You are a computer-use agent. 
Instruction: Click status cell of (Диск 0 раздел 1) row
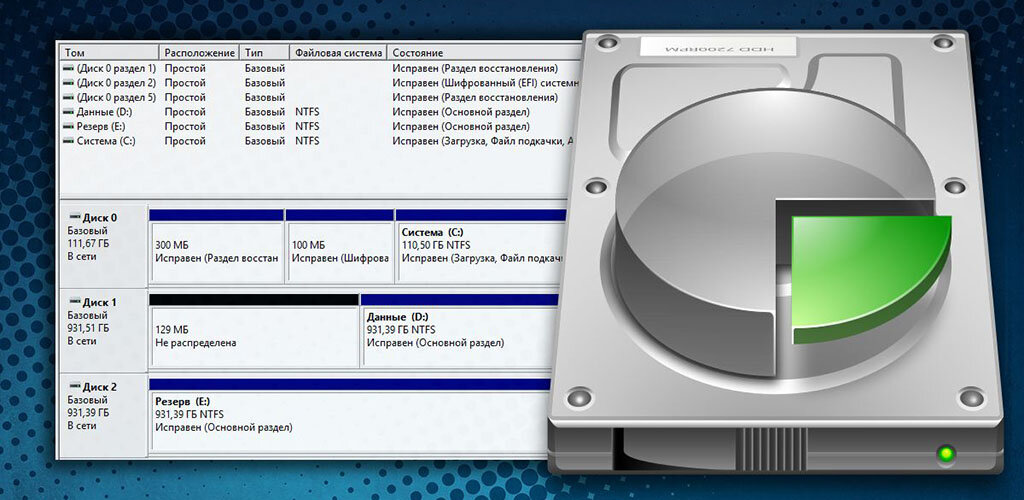click(475, 69)
